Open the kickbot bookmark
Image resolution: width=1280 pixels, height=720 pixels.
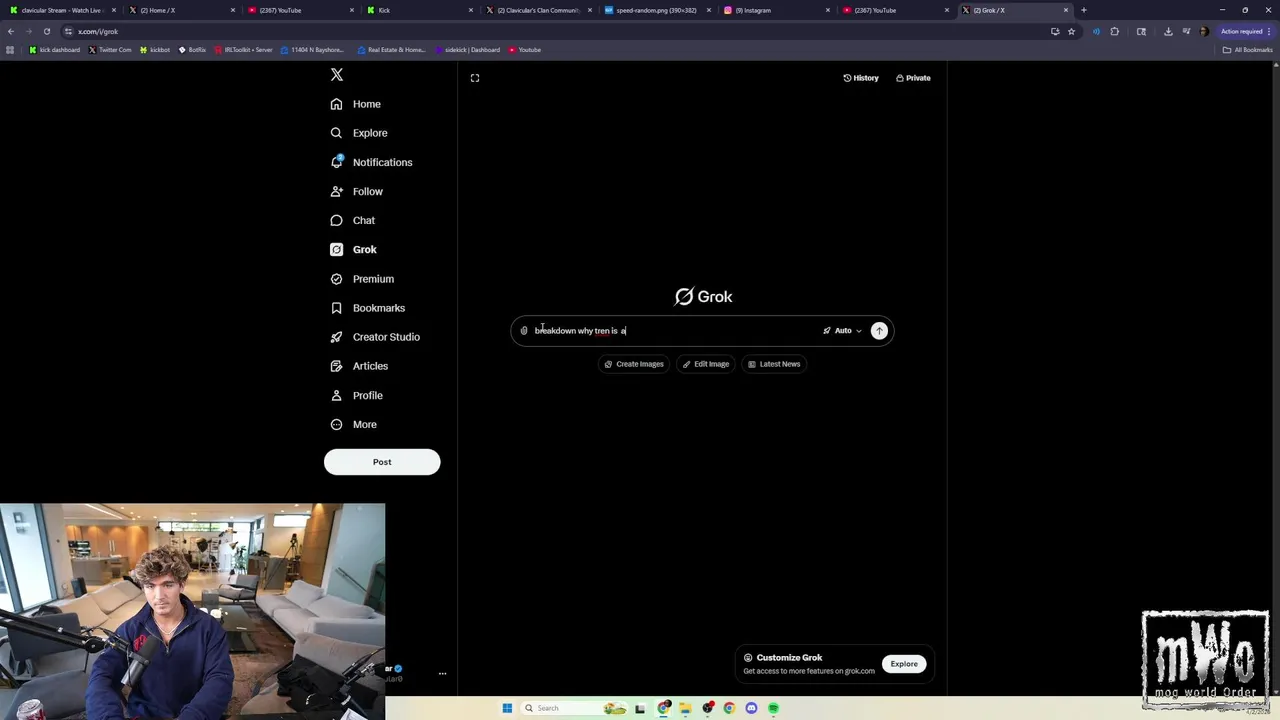155,50
